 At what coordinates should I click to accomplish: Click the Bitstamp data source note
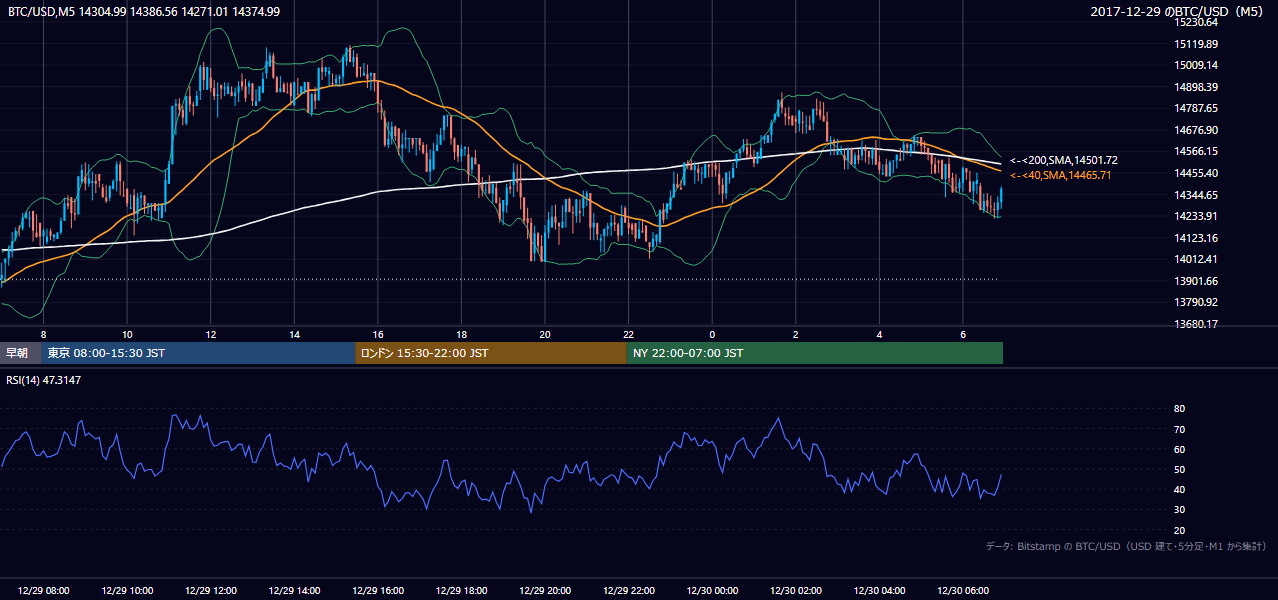click(x=1126, y=546)
